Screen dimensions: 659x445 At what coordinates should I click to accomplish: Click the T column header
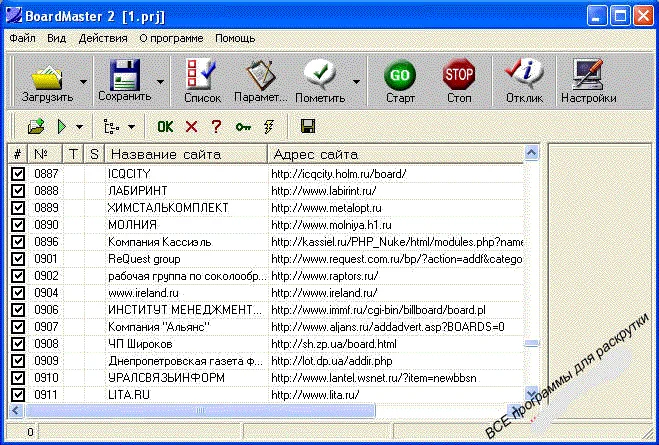pos(73,154)
